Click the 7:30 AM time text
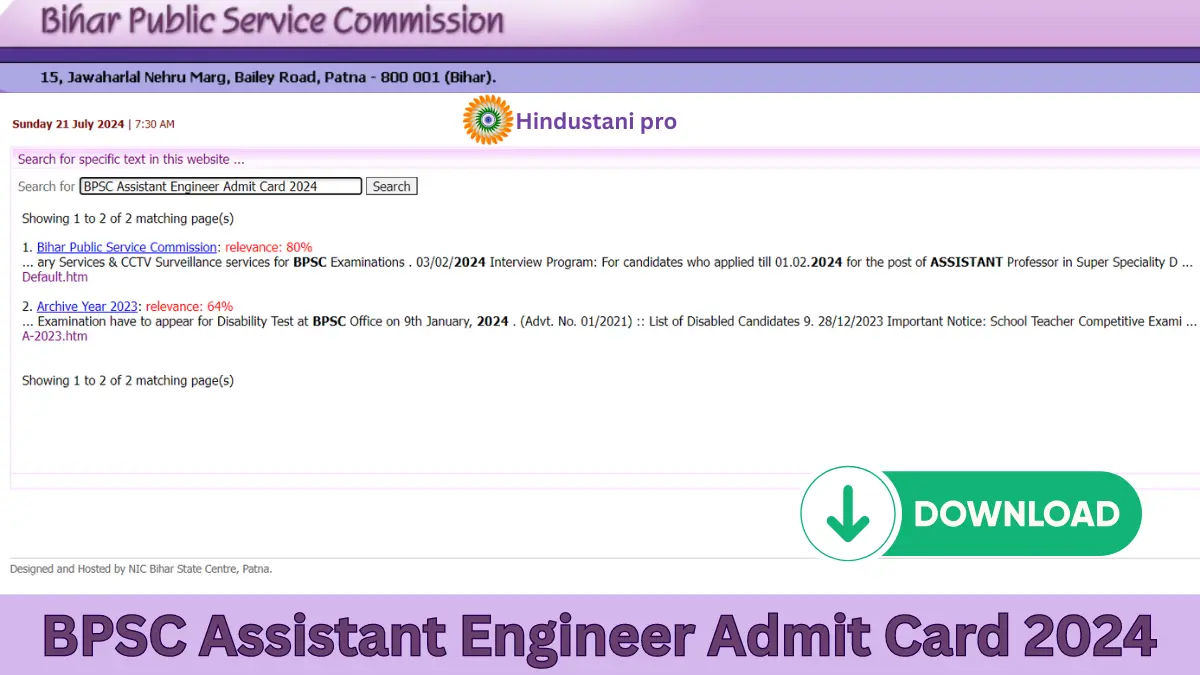This screenshot has height=675, width=1200. pyautogui.click(x=154, y=124)
